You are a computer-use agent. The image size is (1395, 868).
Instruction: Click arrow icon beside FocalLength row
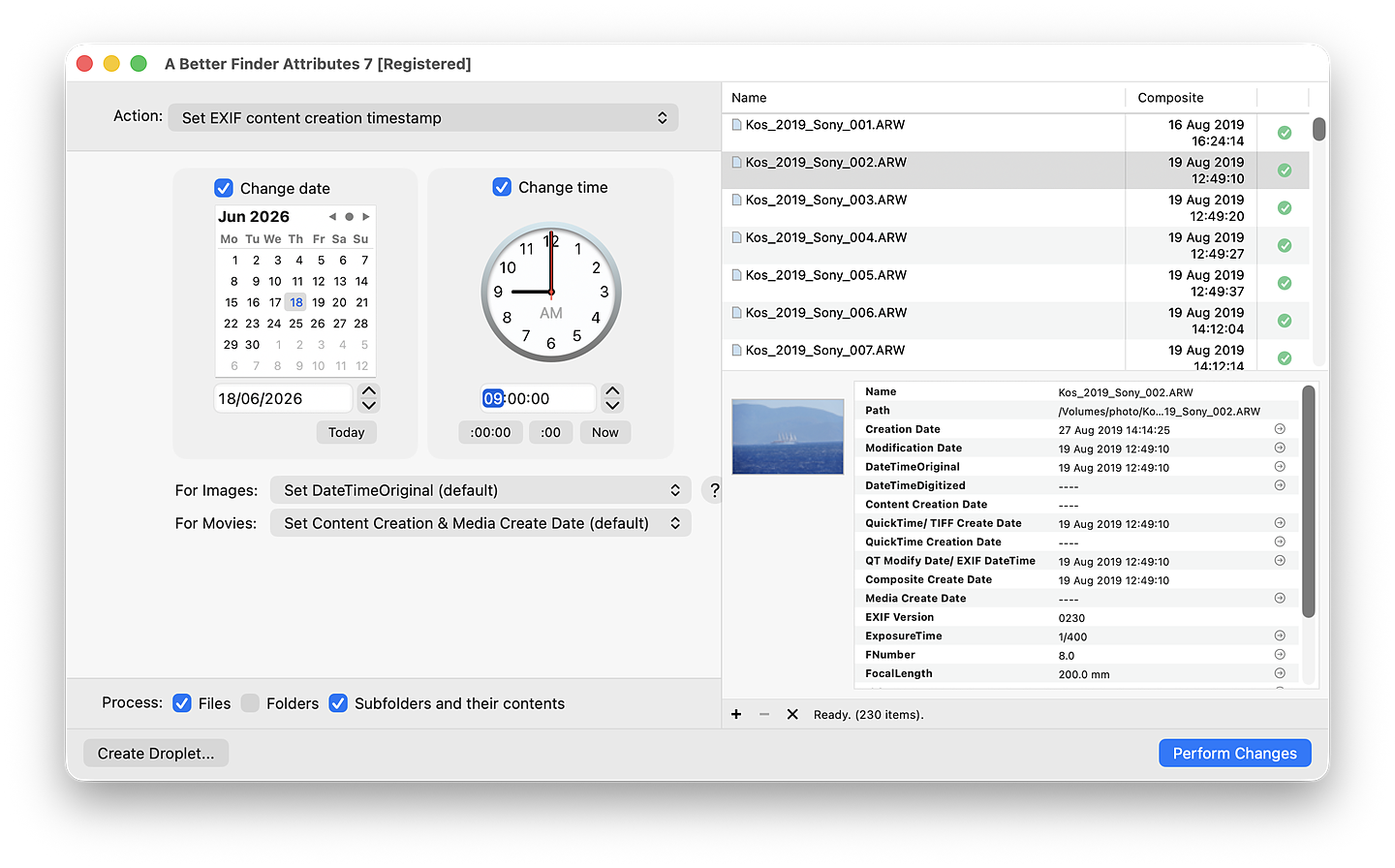(1280, 673)
